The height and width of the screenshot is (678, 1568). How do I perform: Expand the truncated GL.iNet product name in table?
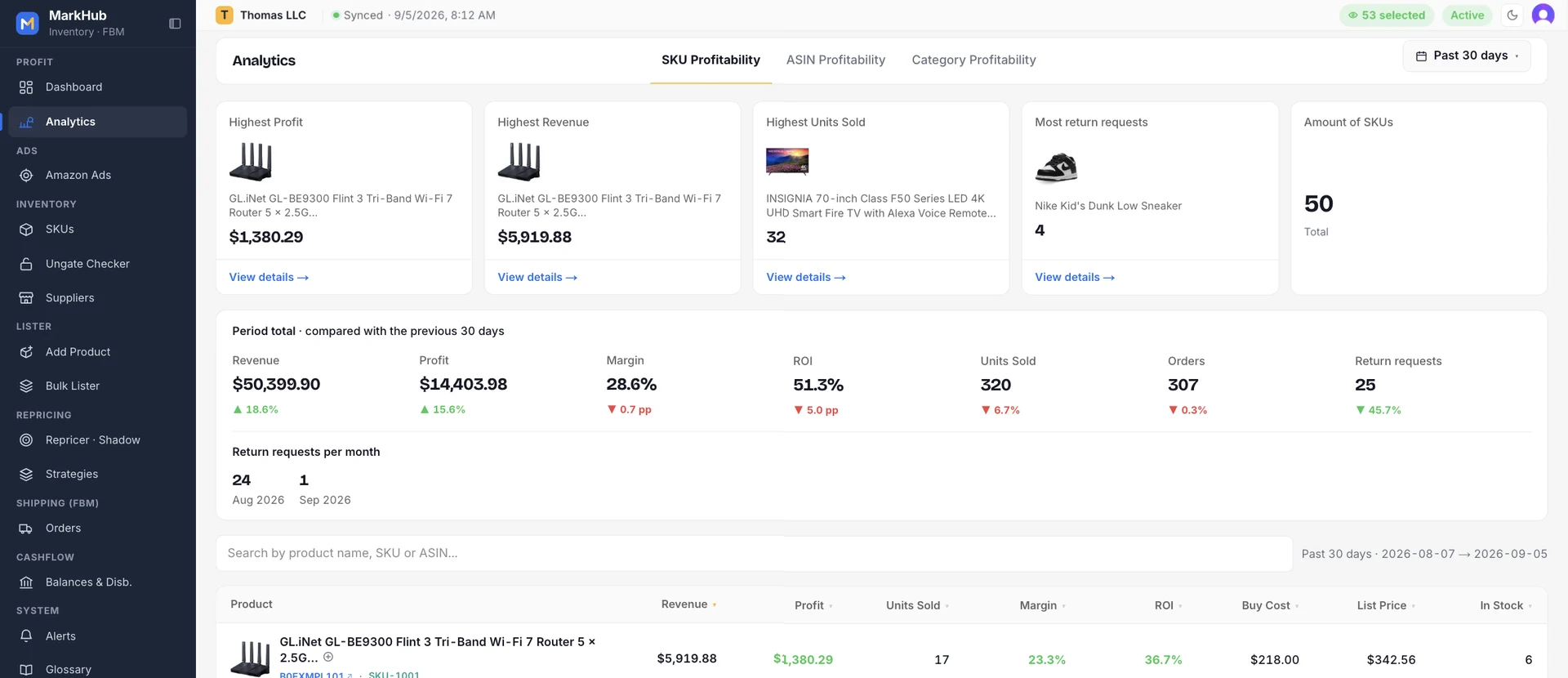(x=328, y=657)
